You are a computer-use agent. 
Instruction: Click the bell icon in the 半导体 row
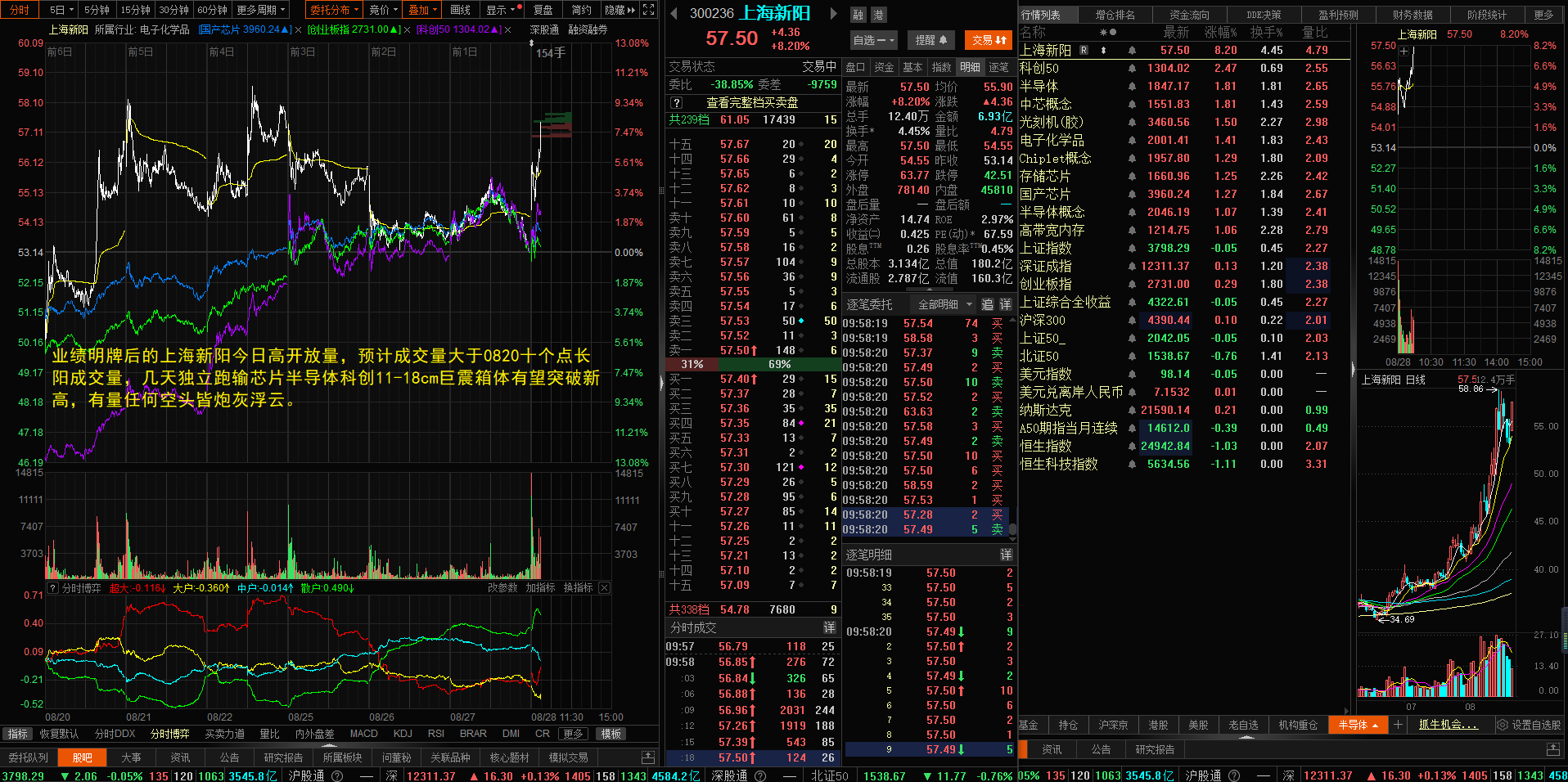coord(1132,86)
